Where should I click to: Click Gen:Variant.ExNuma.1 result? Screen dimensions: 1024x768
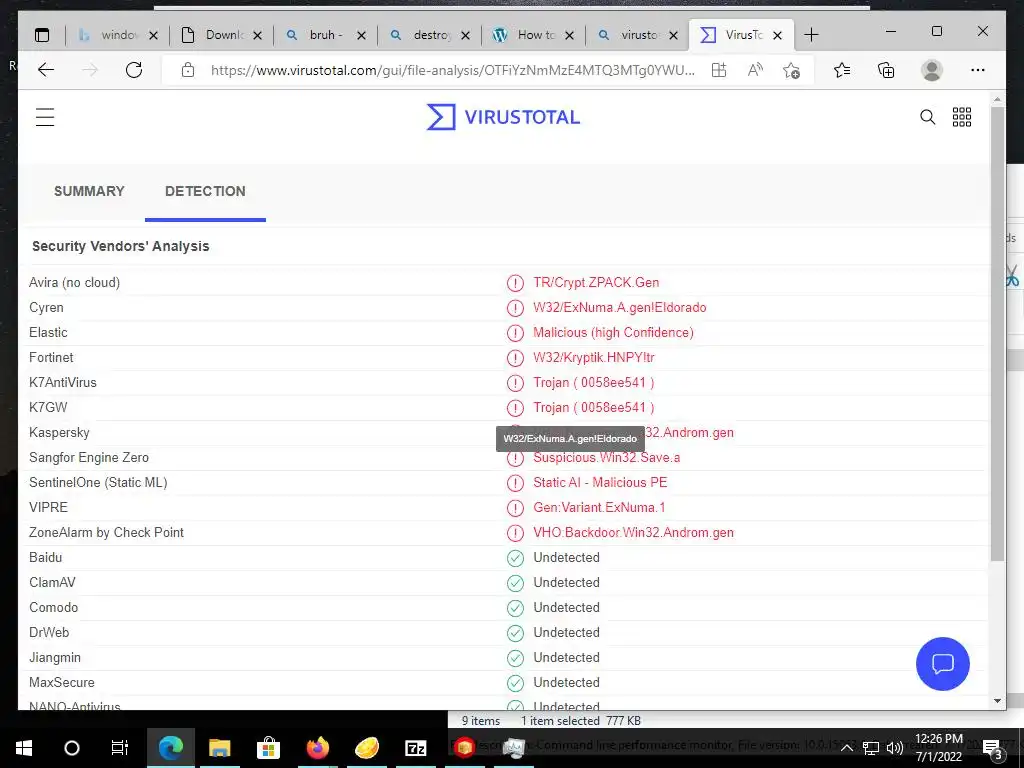[x=599, y=507]
